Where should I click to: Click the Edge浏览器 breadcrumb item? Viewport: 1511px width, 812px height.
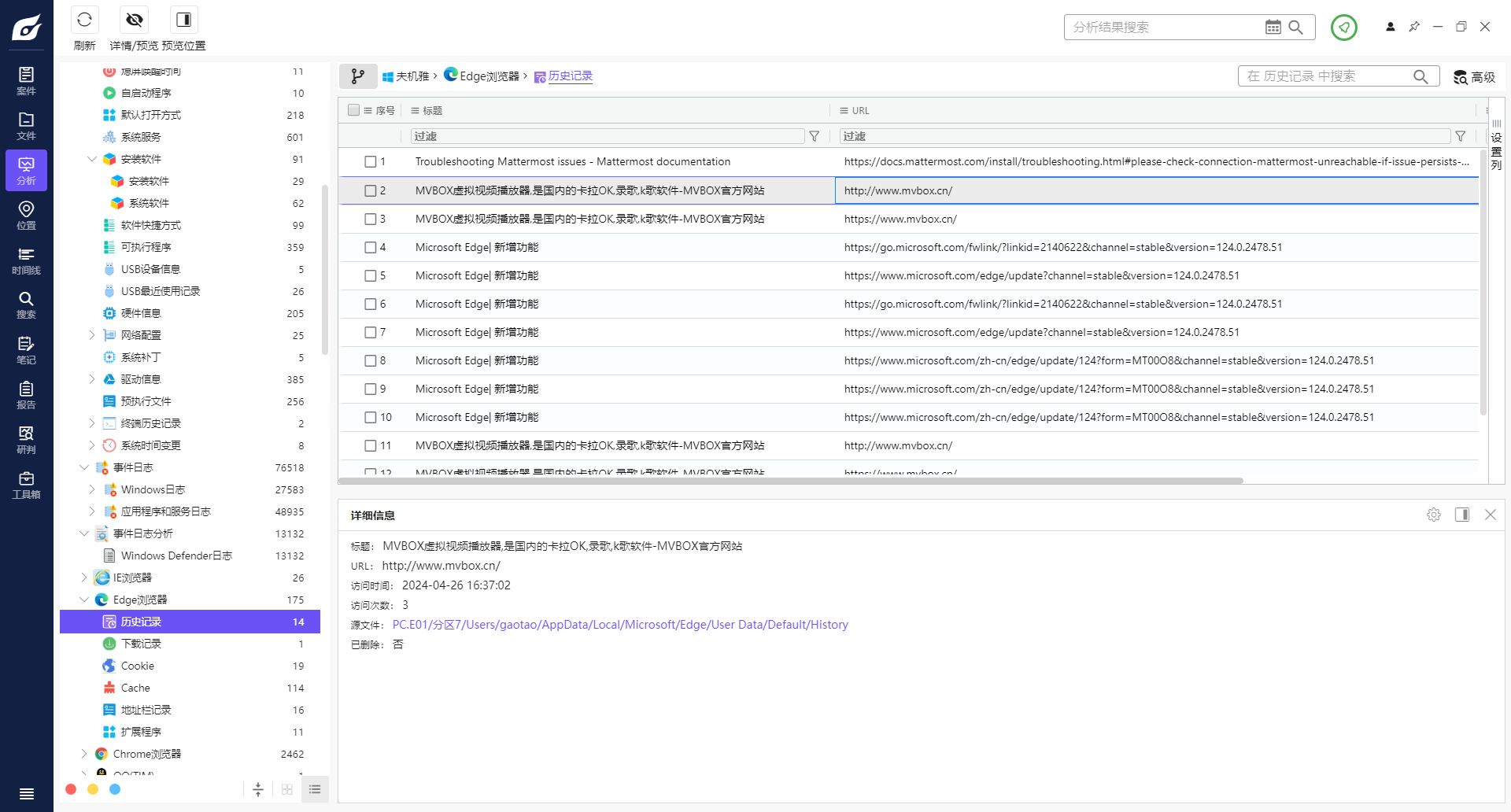[x=482, y=76]
